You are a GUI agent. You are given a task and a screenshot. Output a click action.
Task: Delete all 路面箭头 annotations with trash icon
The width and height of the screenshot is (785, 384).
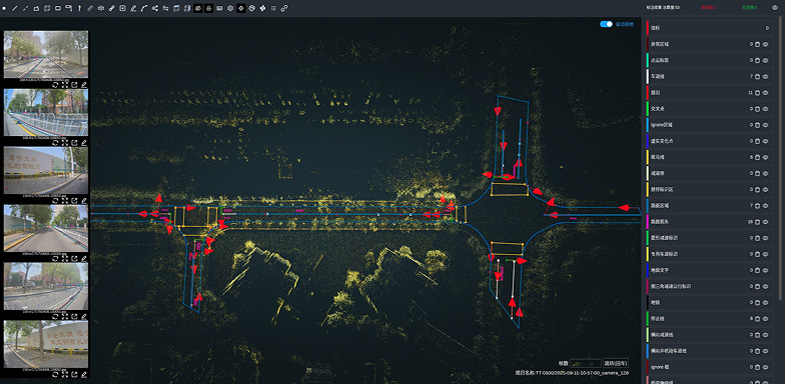pyautogui.click(x=757, y=221)
